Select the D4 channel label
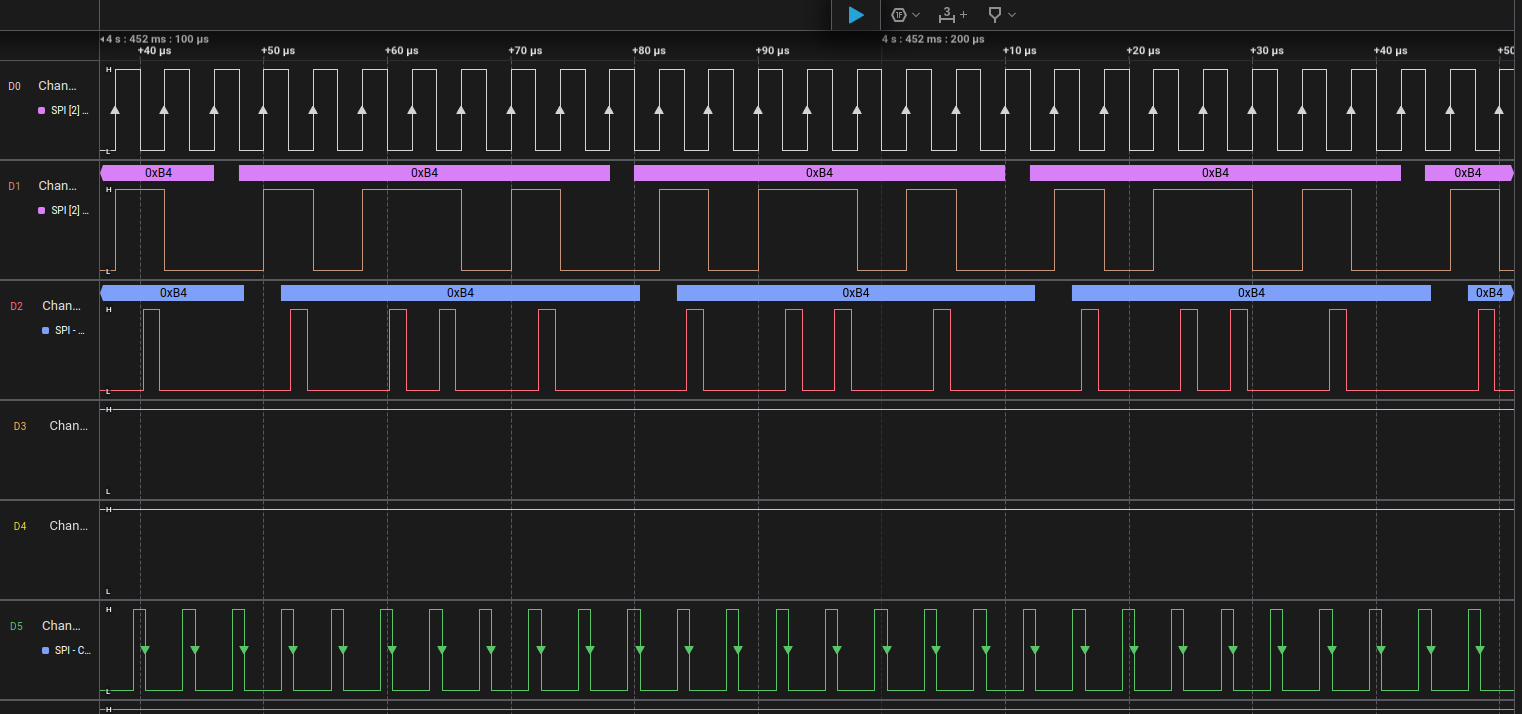 click(x=20, y=526)
